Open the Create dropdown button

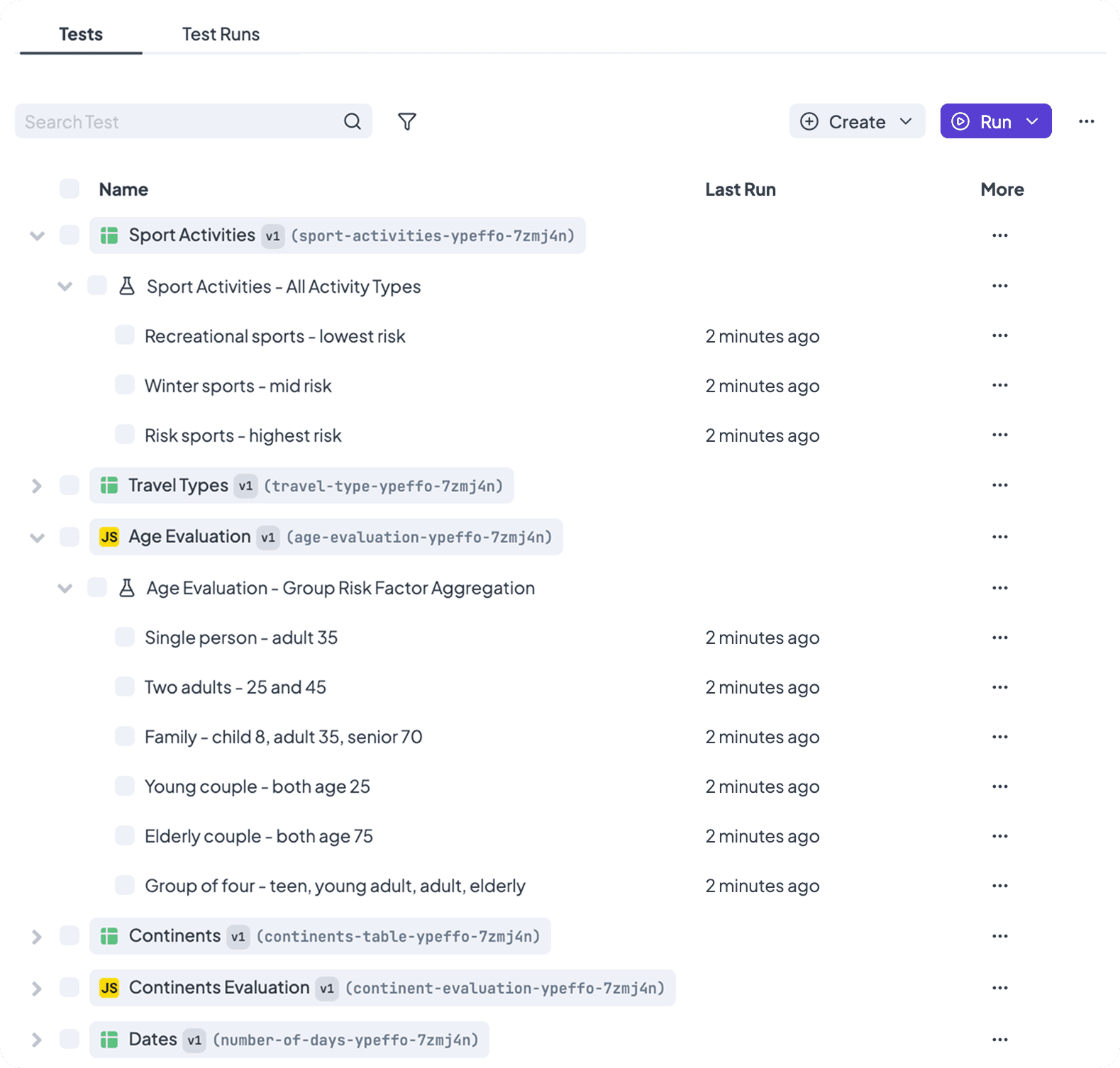856,122
